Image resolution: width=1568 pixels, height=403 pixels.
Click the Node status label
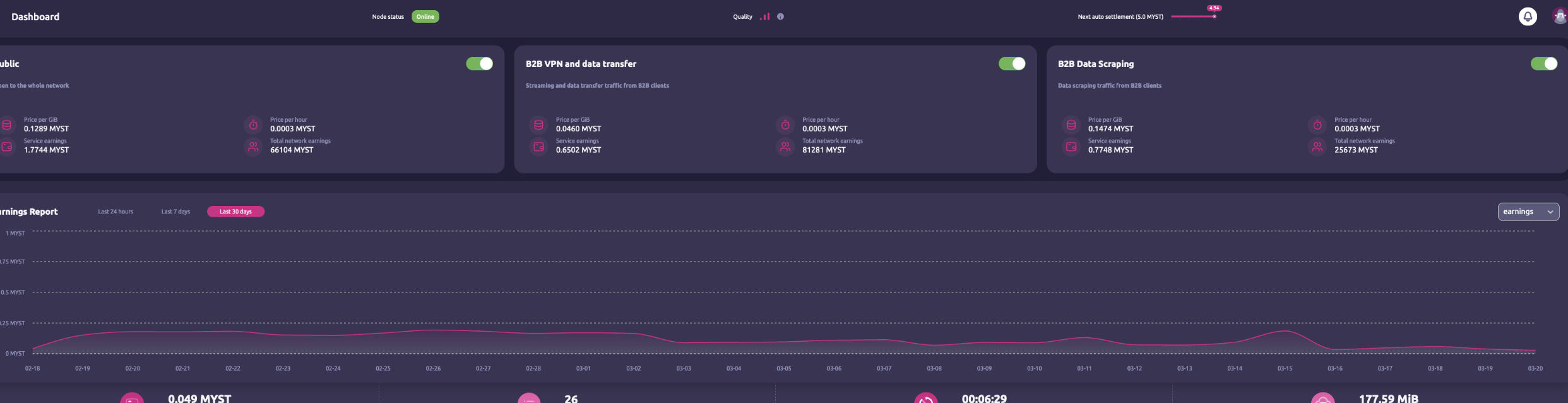[x=388, y=17]
